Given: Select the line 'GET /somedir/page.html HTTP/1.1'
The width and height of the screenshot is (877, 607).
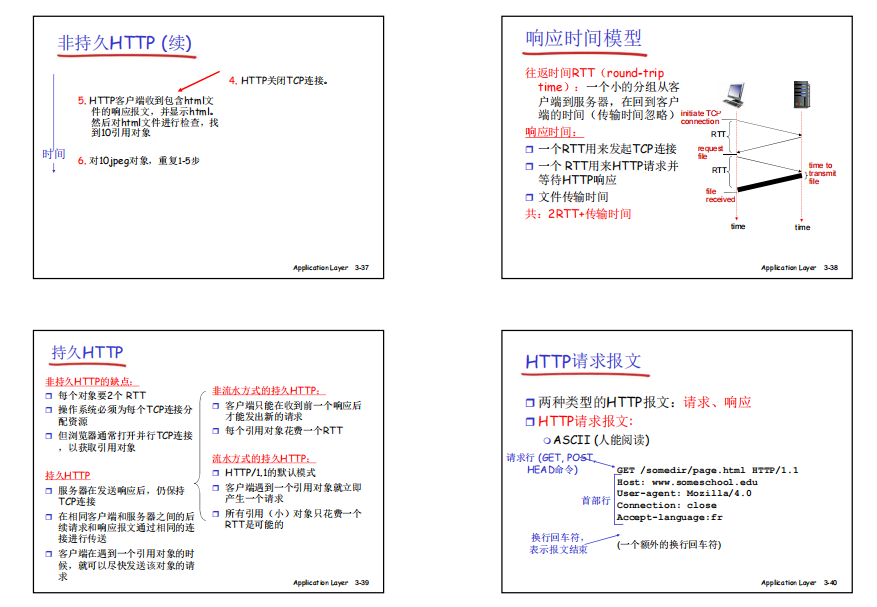Looking at the screenshot, I should (708, 470).
